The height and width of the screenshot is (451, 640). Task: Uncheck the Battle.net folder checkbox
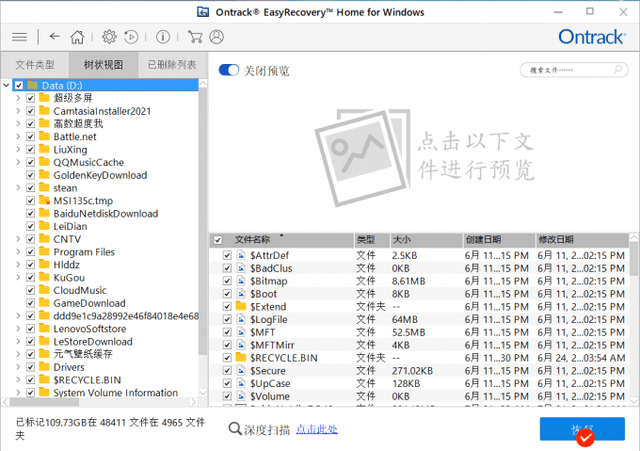31,137
